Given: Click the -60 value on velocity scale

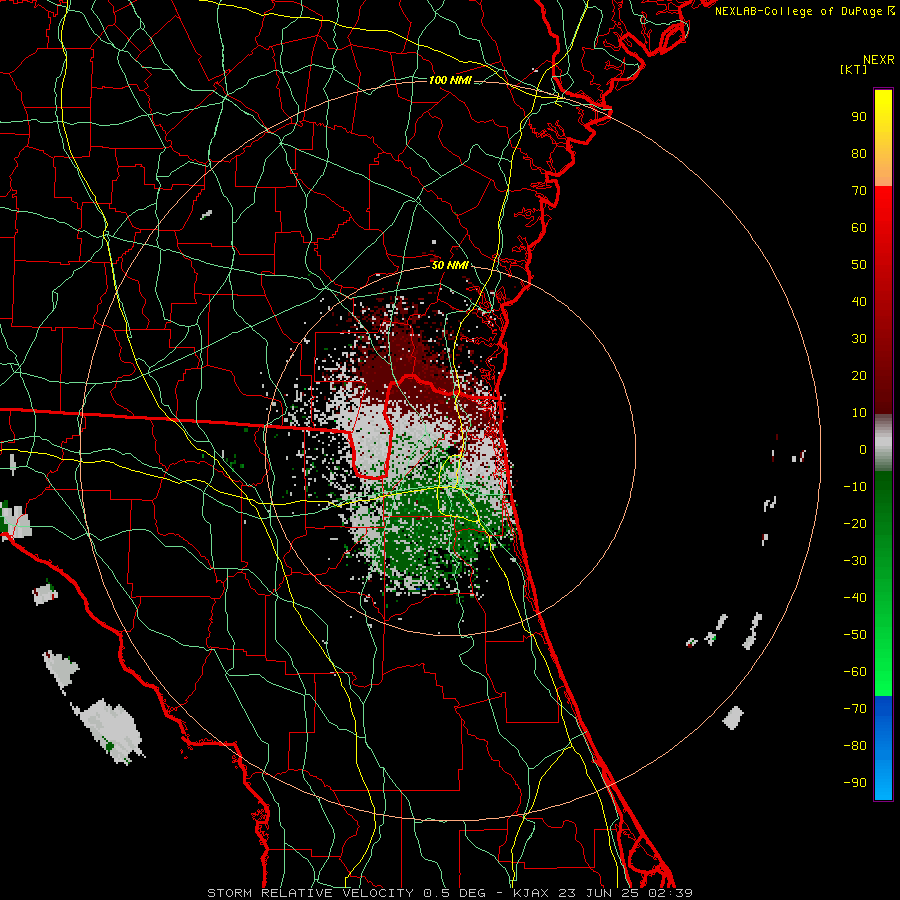Looking at the screenshot, I should coord(855,672).
